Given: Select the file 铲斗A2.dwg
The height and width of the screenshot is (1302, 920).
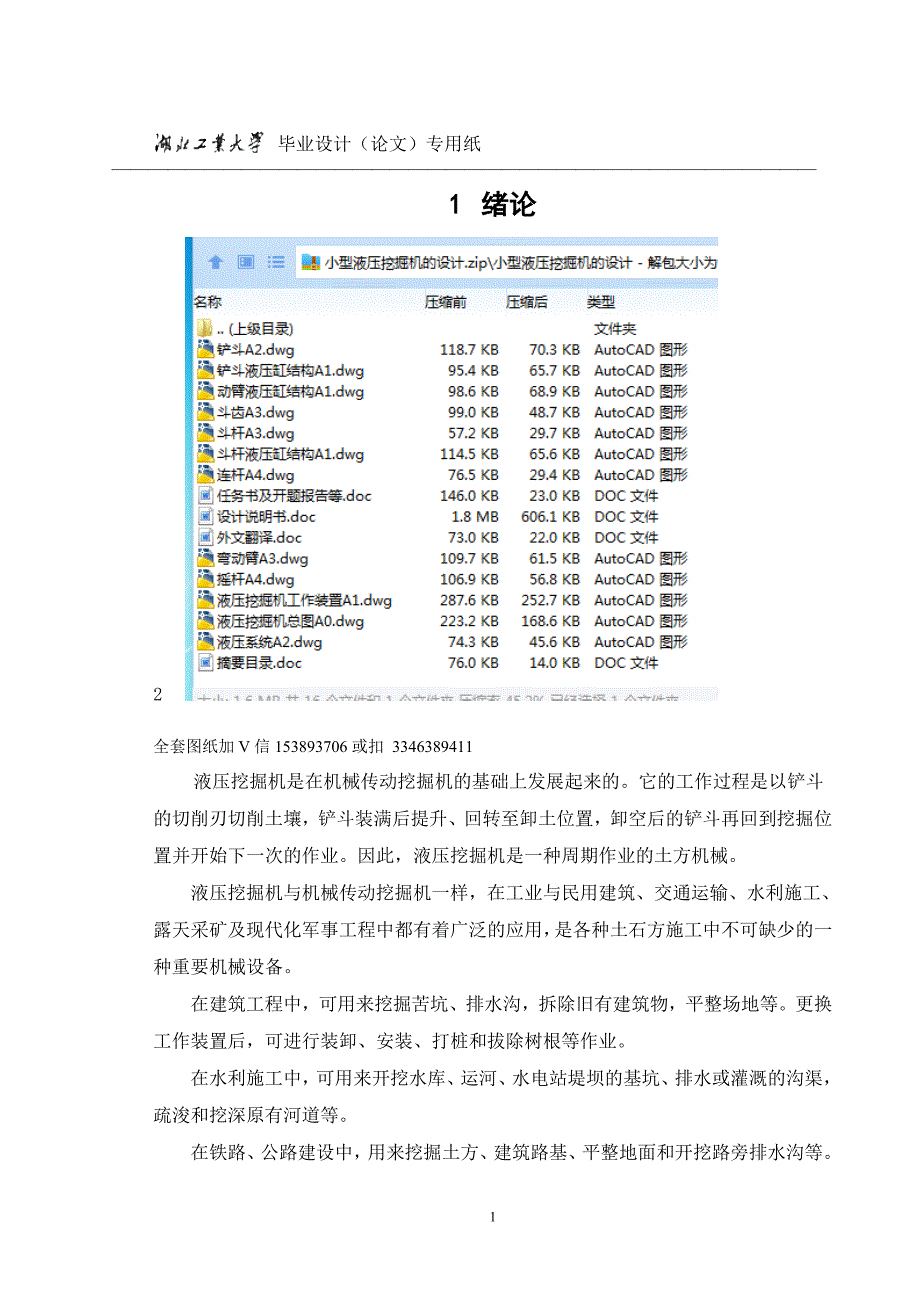Looking at the screenshot, I should pos(256,350).
